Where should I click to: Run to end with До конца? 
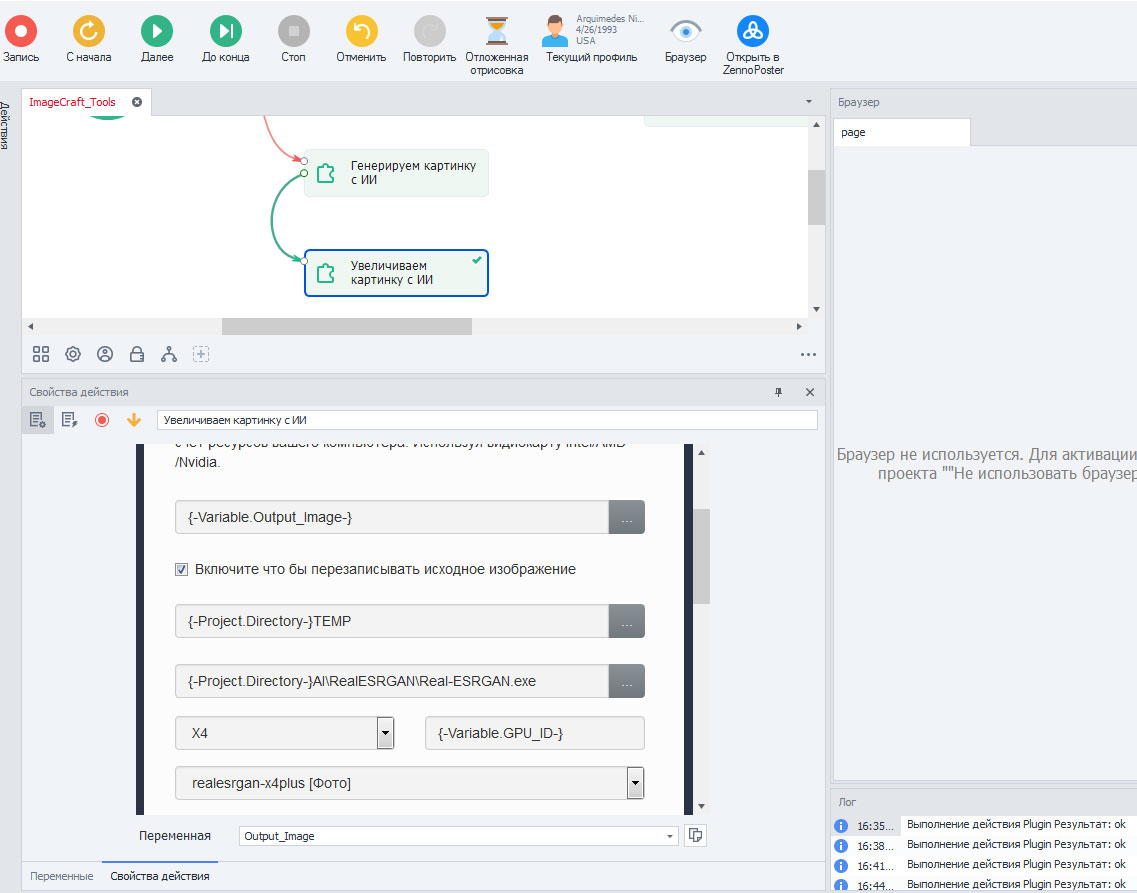(225, 31)
